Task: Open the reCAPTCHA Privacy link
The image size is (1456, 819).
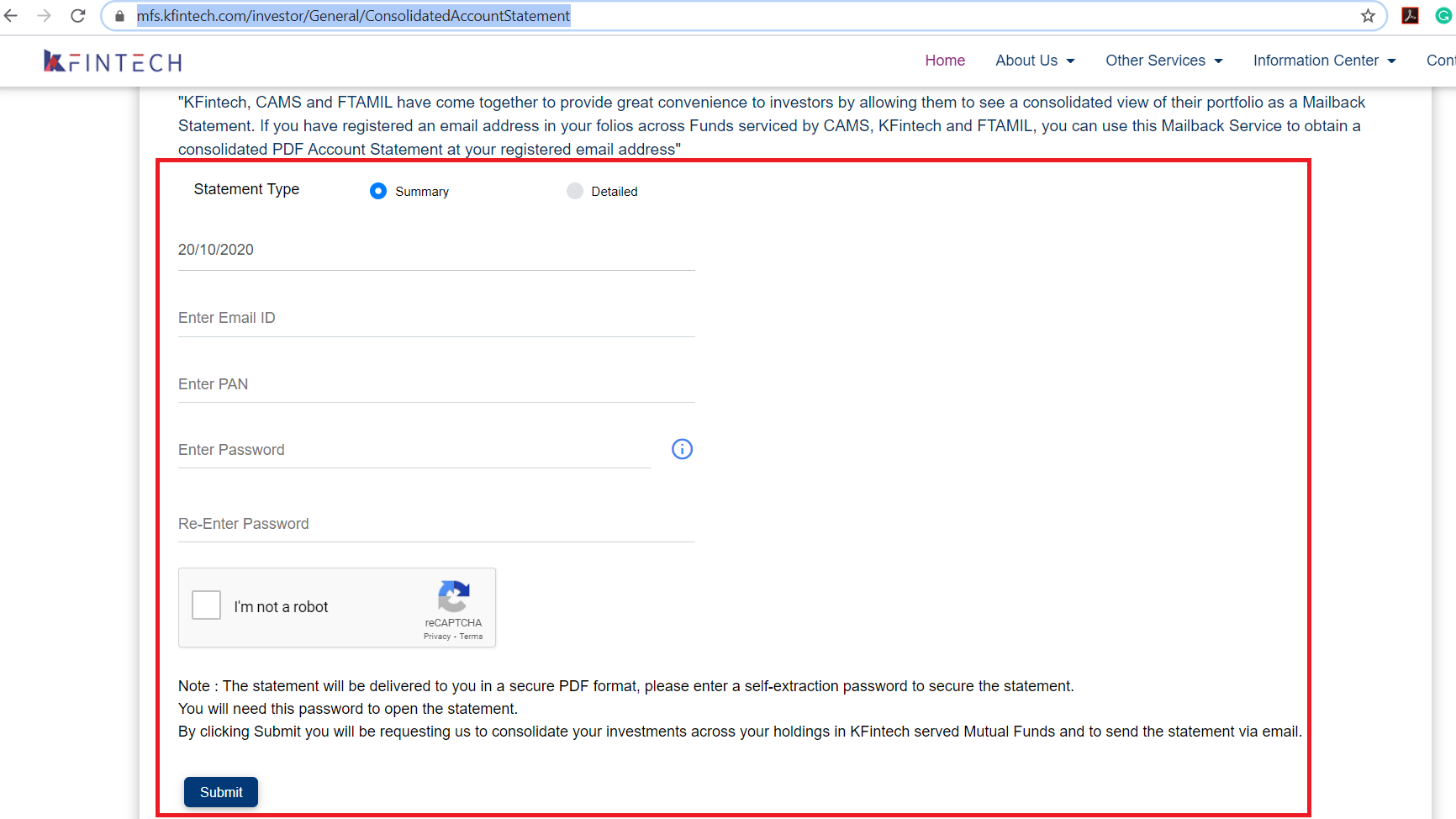Action: pos(436,637)
